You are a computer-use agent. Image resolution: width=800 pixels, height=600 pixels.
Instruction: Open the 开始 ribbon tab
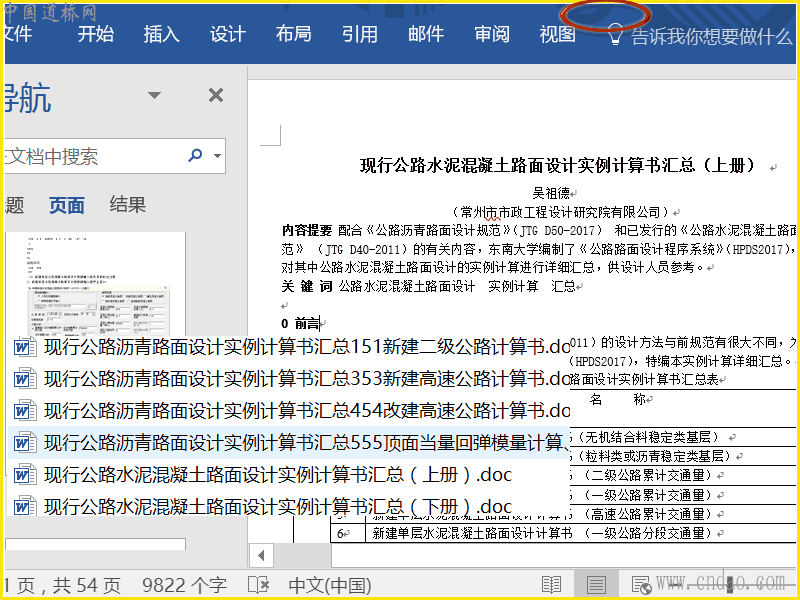(x=95, y=34)
